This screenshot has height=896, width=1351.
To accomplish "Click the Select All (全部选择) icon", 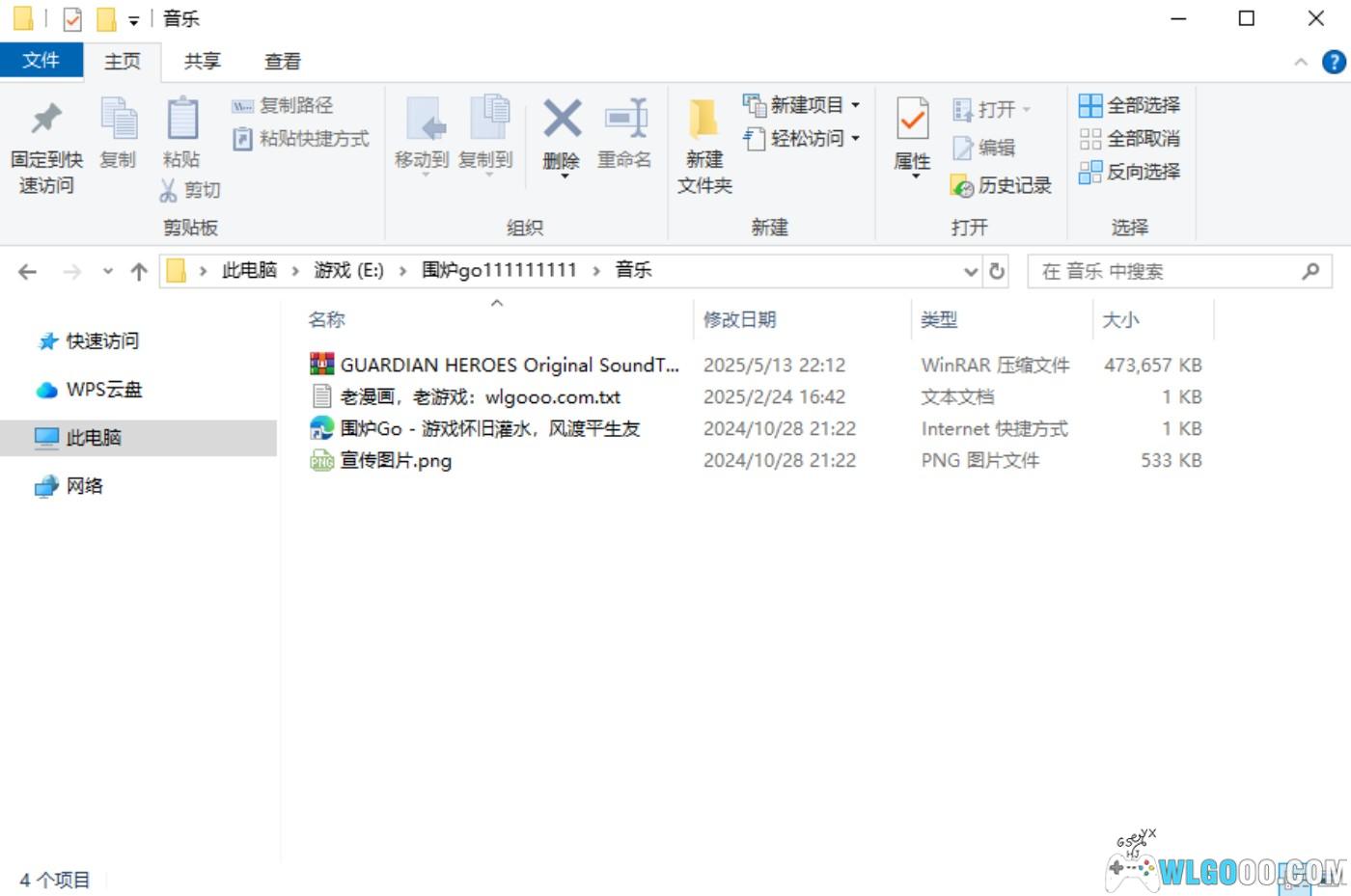I will coord(1090,105).
